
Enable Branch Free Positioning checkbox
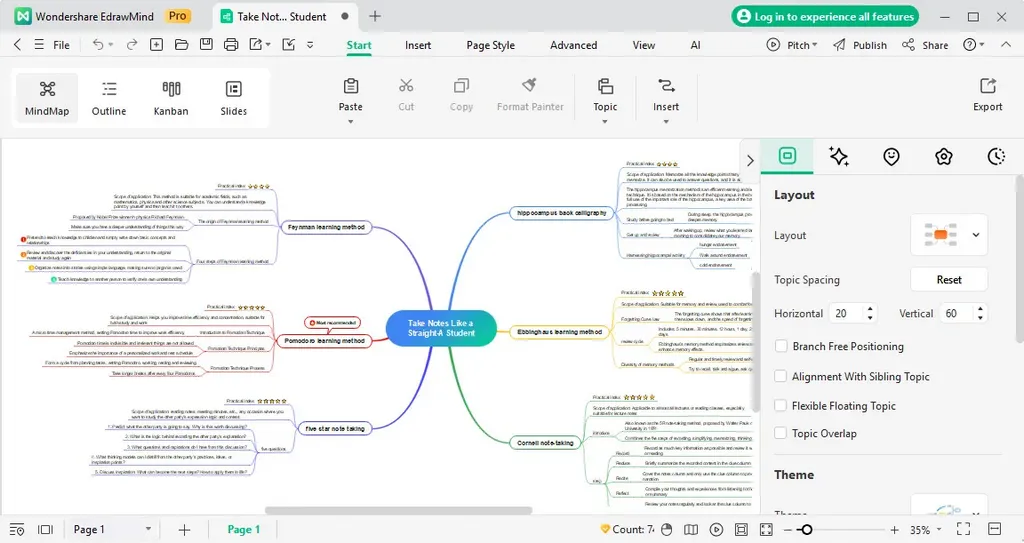click(780, 346)
